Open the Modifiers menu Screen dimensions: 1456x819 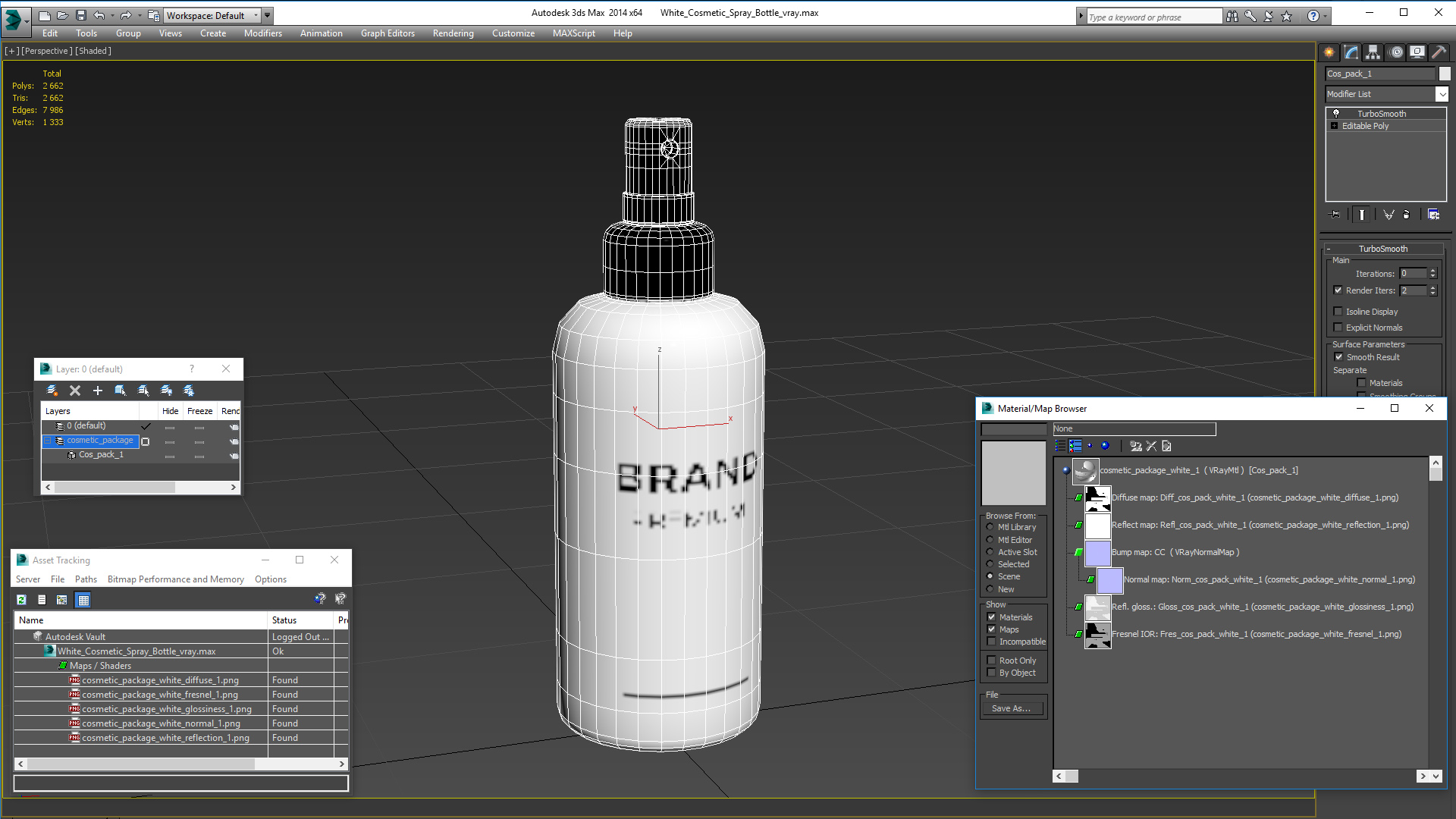tap(262, 33)
